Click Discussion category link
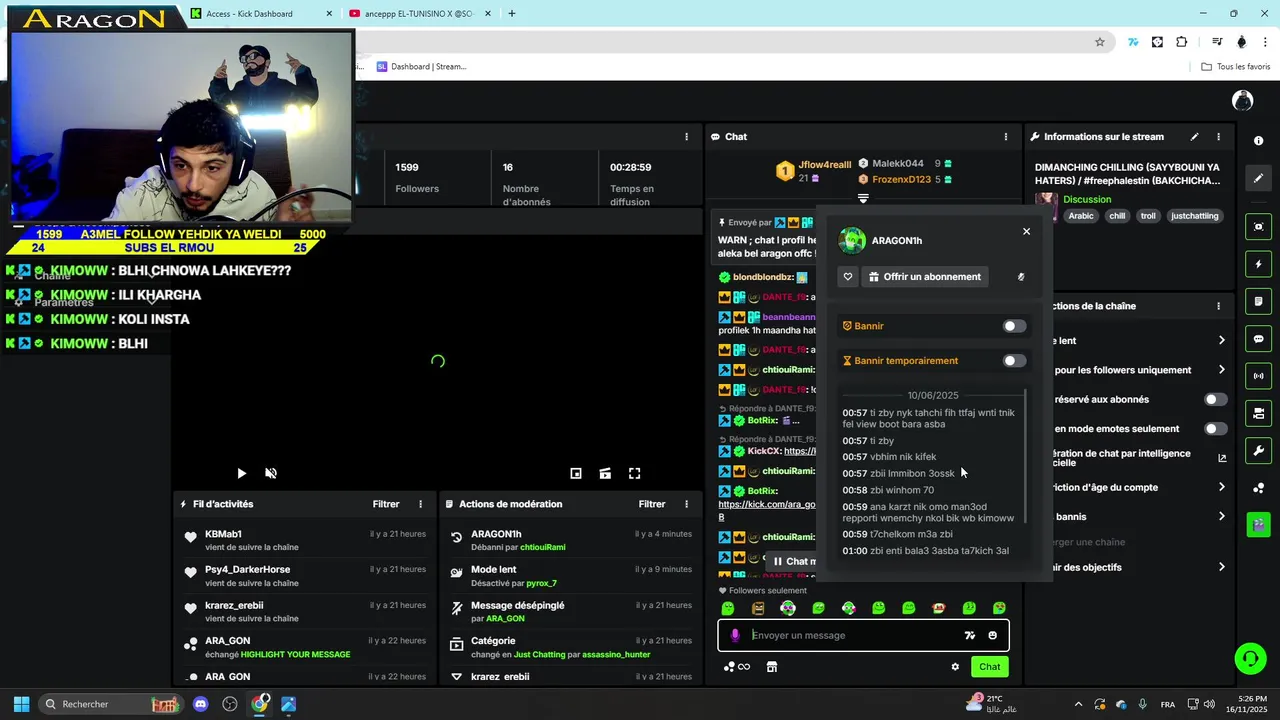 1087,199
